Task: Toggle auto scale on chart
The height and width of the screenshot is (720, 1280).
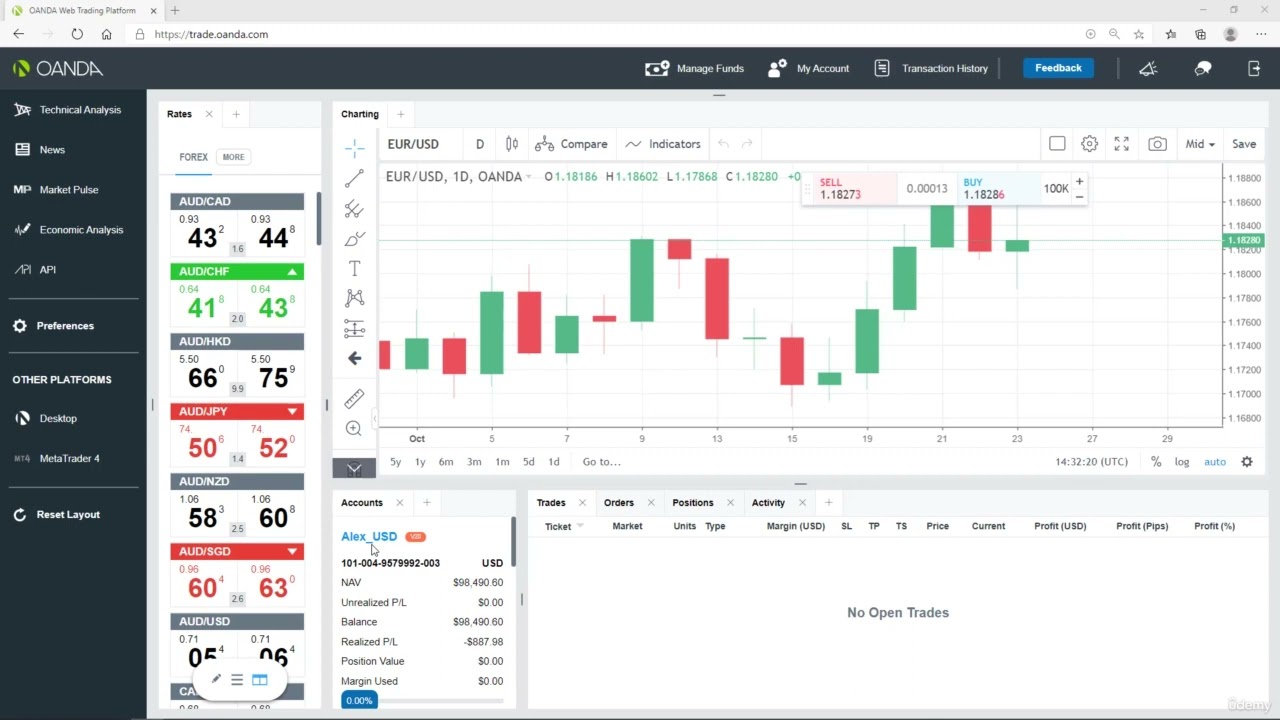Action: point(1215,462)
